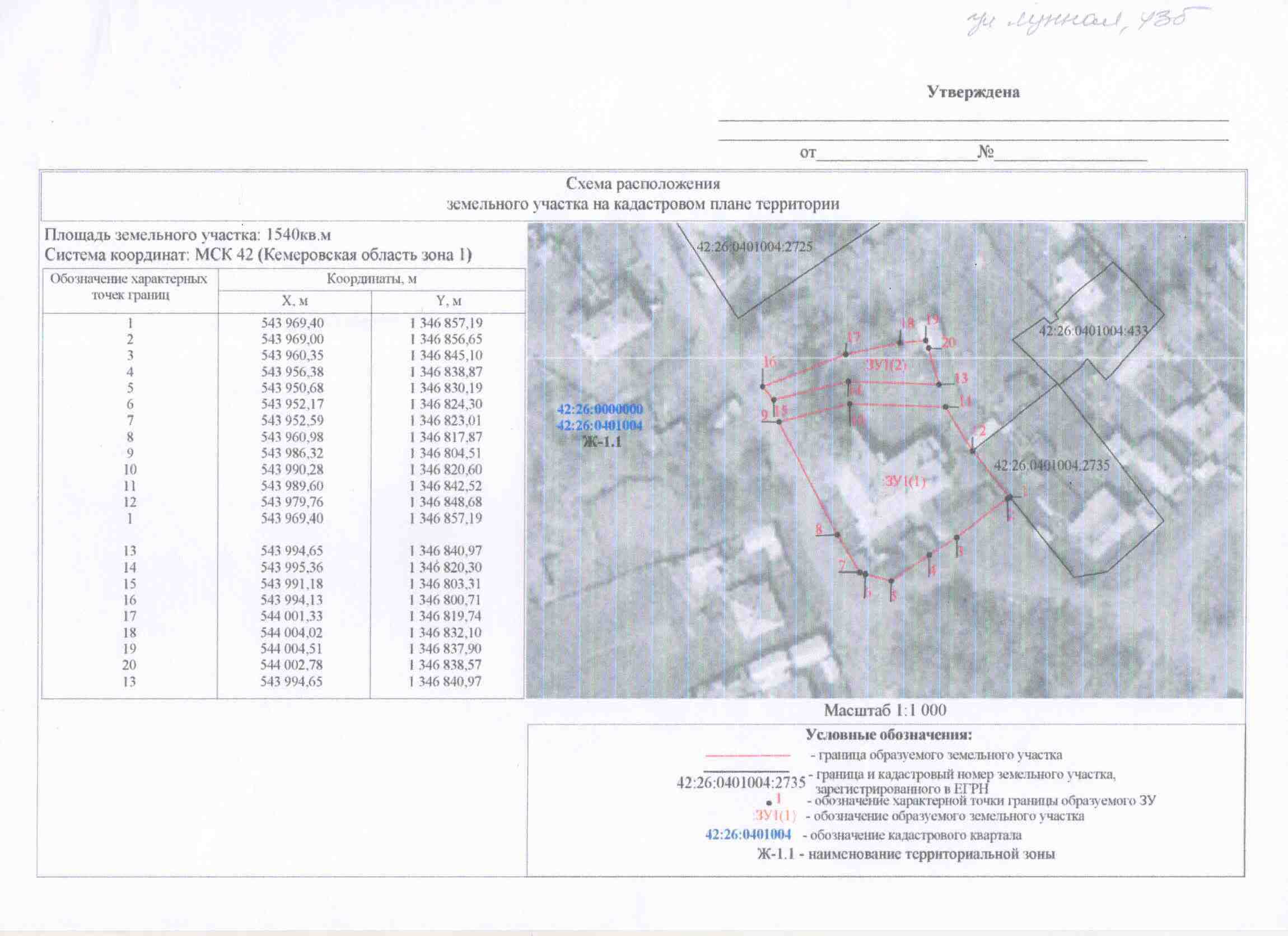Click the red ЗУ1(1) label on map

pos(905,482)
